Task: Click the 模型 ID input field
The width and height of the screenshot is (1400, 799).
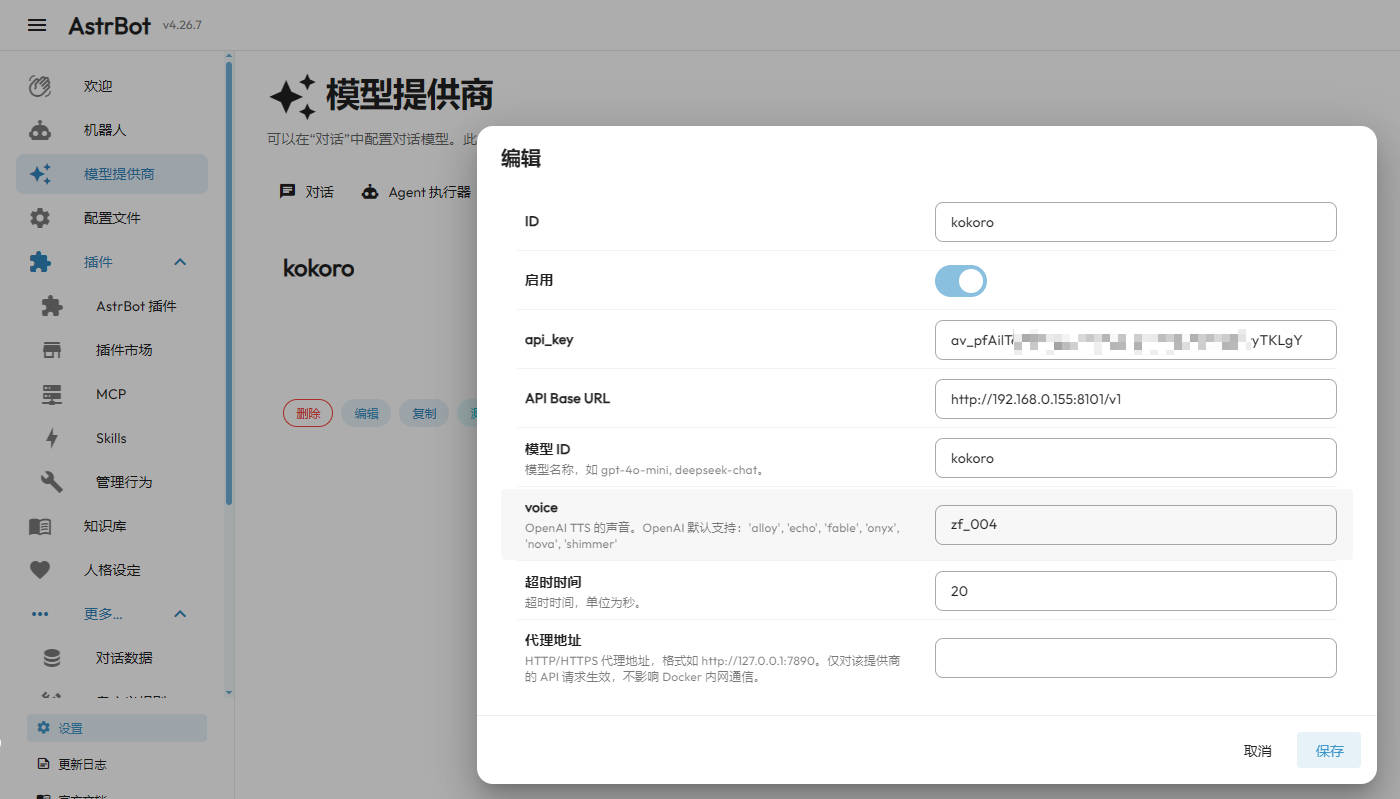Action: click(x=1135, y=458)
